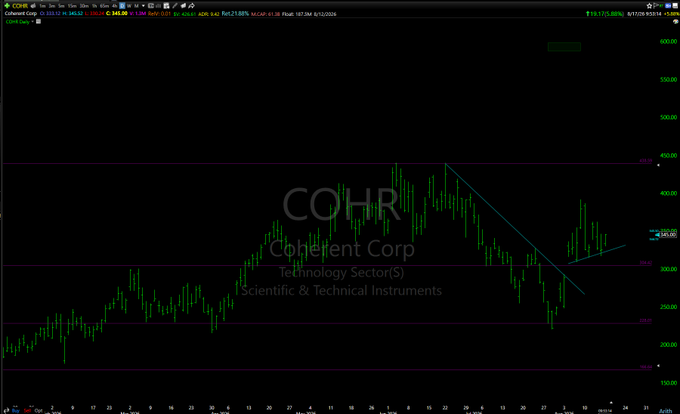Screen dimensions: 680x414
Task: Click the 600.00 price axis label
Action: (668, 42)
